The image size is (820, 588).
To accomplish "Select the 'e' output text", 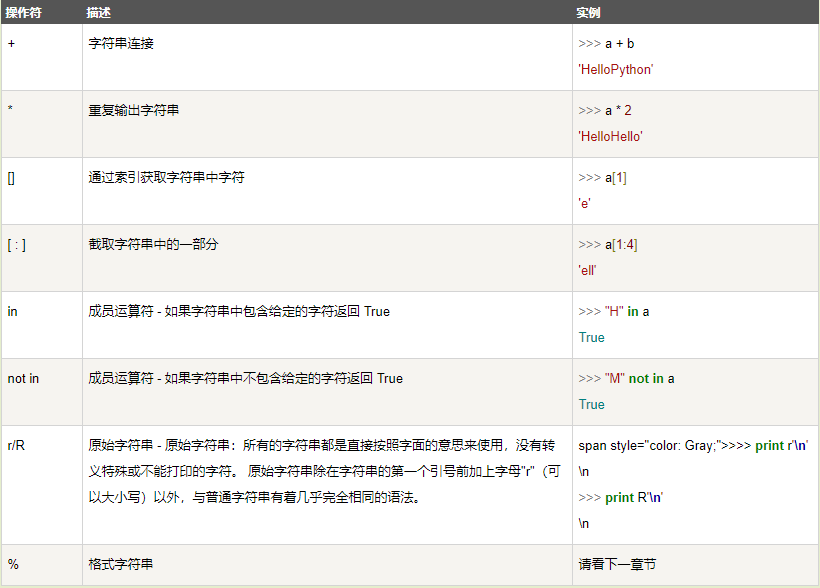I will pos(584,203).
